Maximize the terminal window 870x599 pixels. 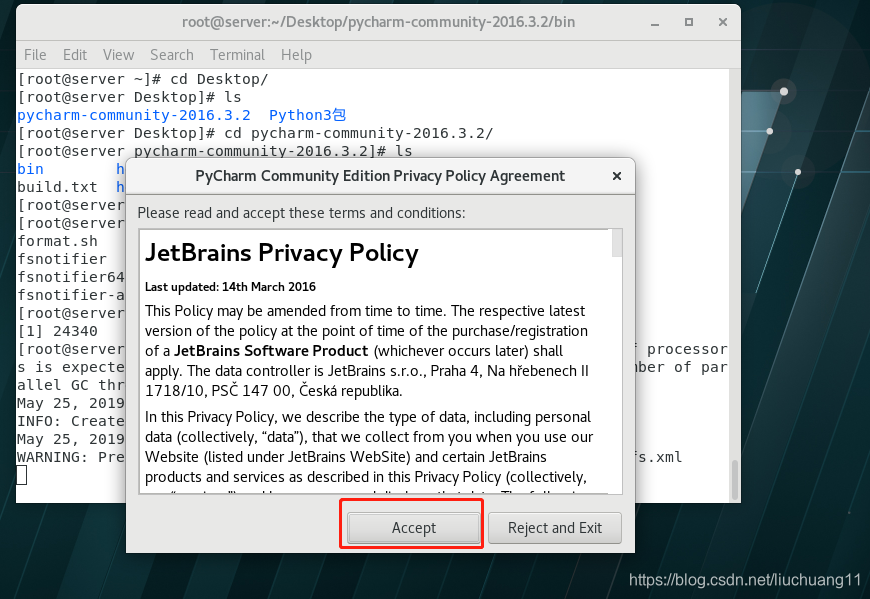point(689,22)
